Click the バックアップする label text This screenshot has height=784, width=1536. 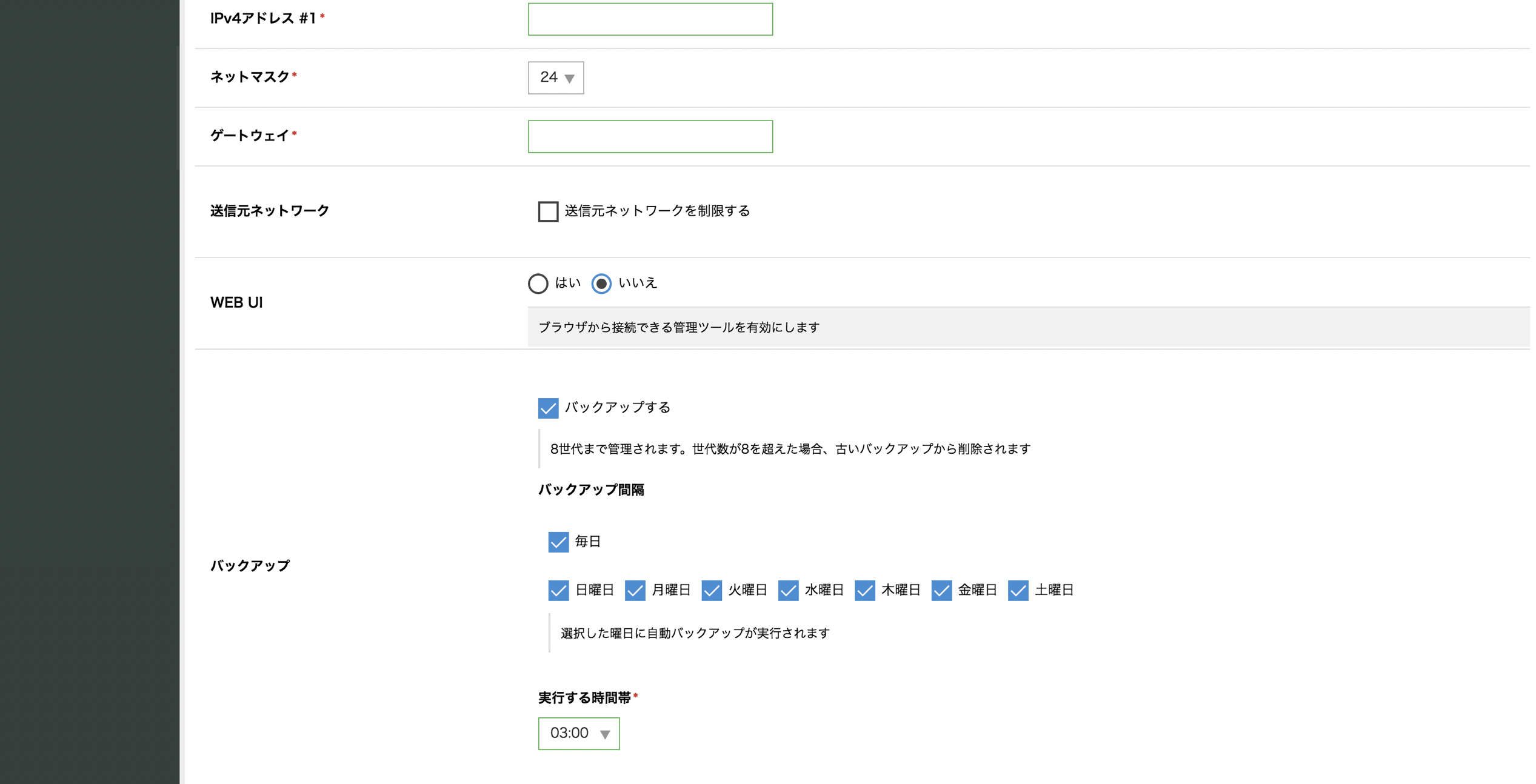[617, 408]
